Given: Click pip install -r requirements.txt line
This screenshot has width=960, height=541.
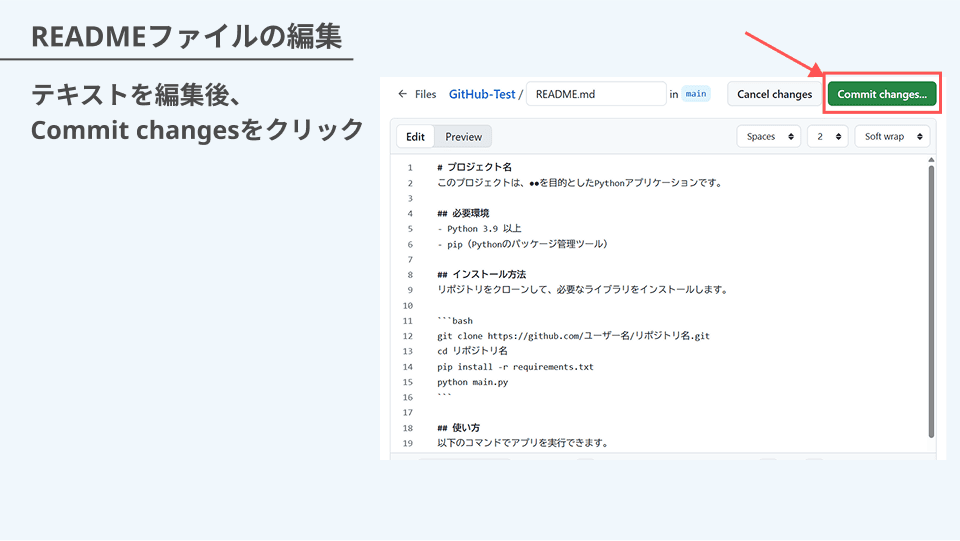Looking at the screenshot, I should coord(516,367).
